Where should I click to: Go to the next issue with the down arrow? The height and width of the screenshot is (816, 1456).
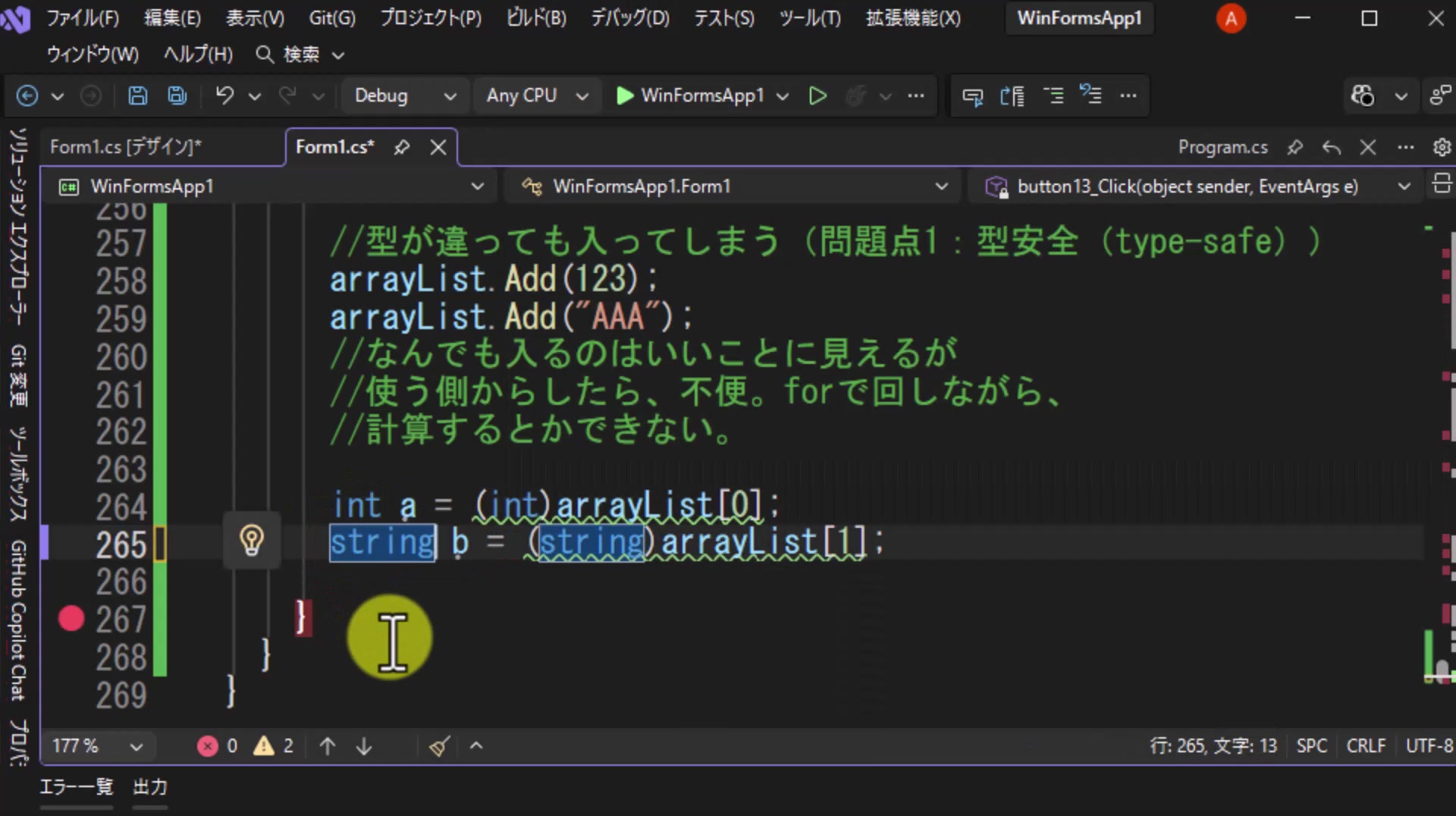364,746
